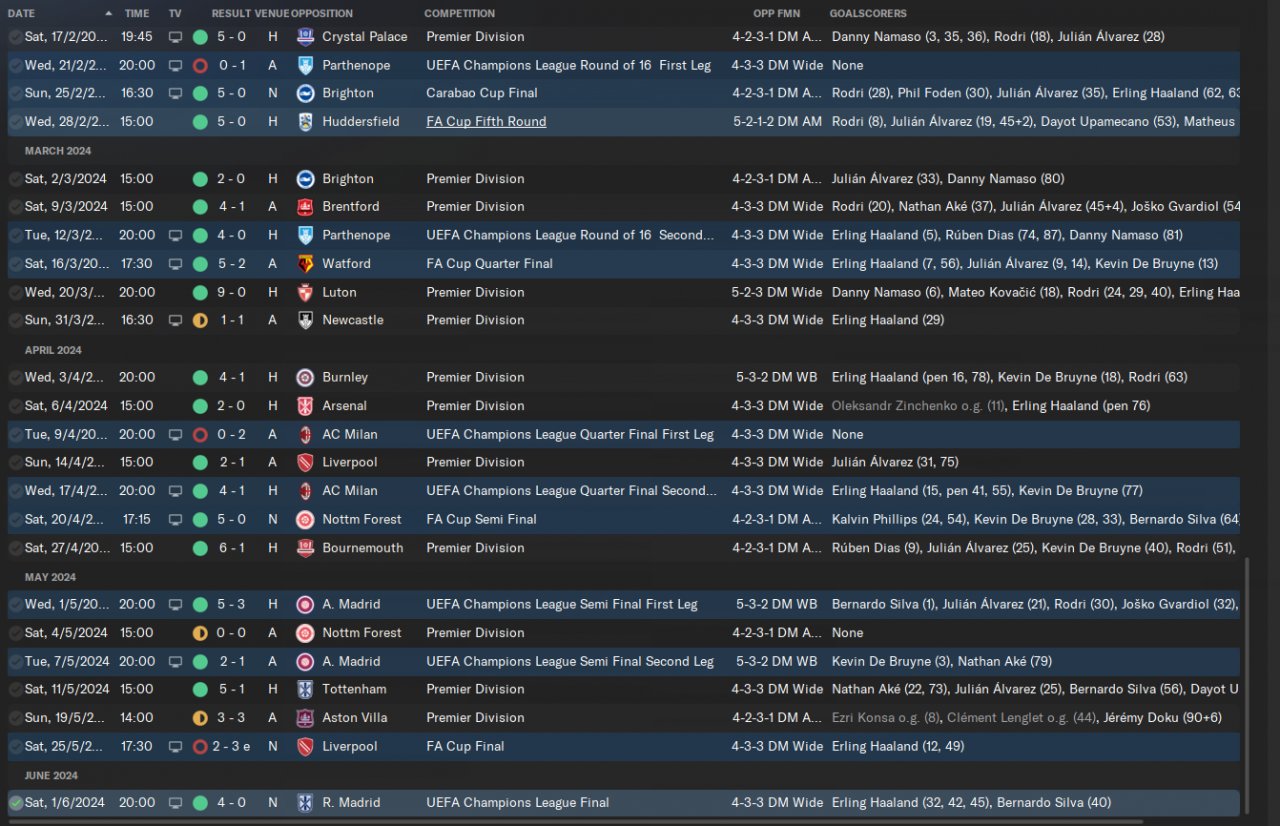
Task: Open the underlined FA Cup Fifth Round link
Action: click(486, 122)
